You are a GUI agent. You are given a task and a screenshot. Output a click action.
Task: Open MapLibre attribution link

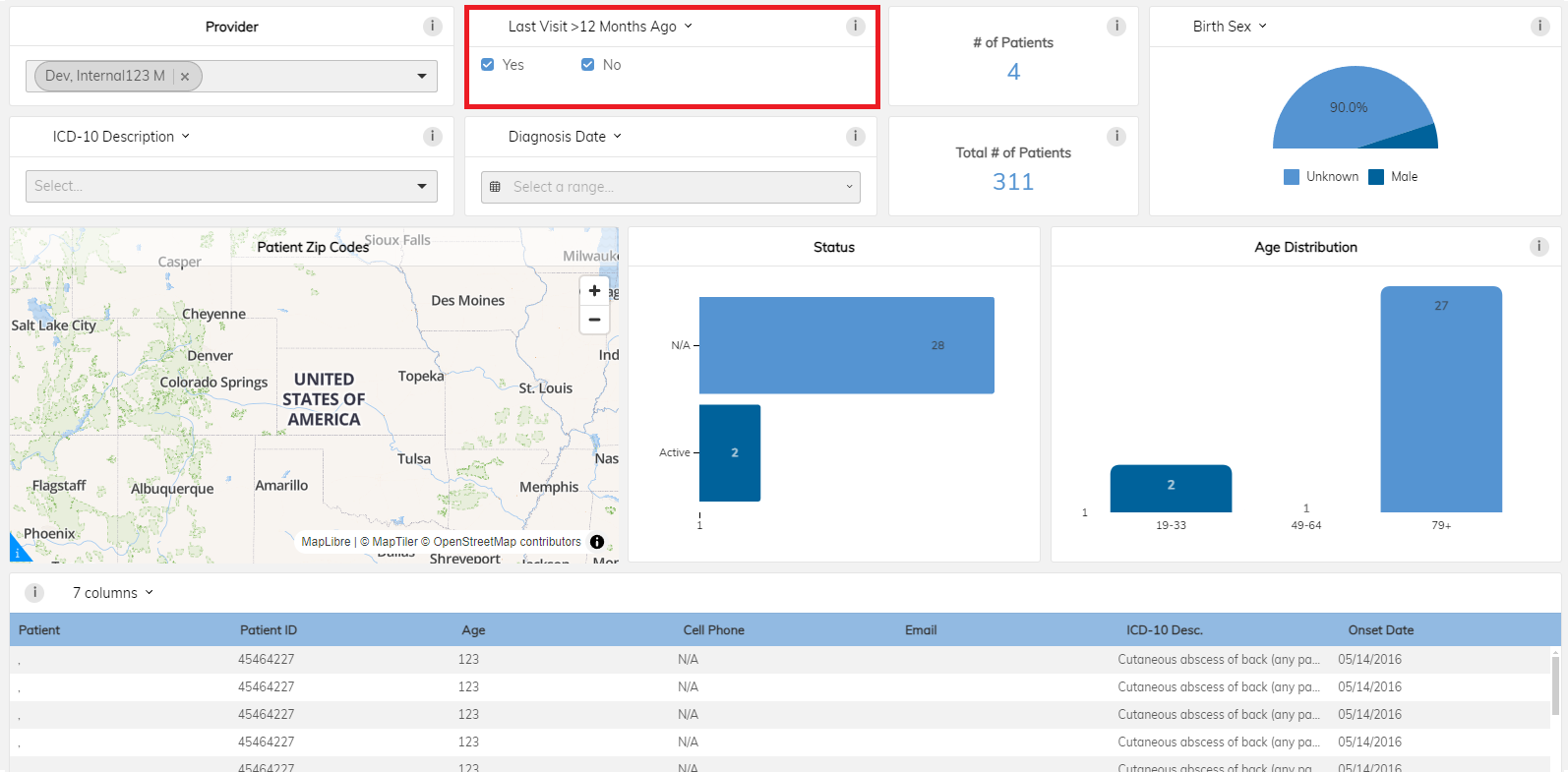pyautogui.click(x=326, y=542)
